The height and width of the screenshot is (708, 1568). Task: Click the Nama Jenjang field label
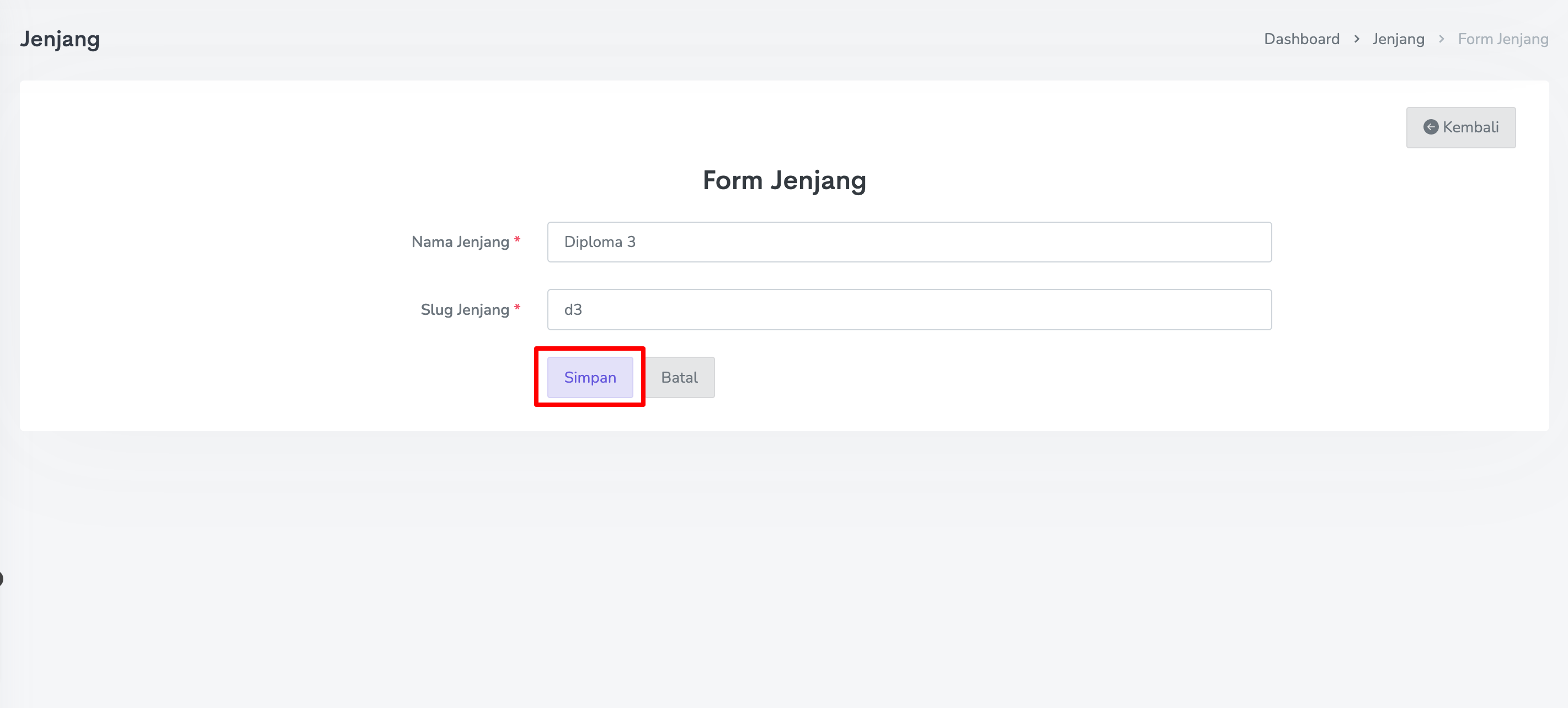tap(460, 242)
